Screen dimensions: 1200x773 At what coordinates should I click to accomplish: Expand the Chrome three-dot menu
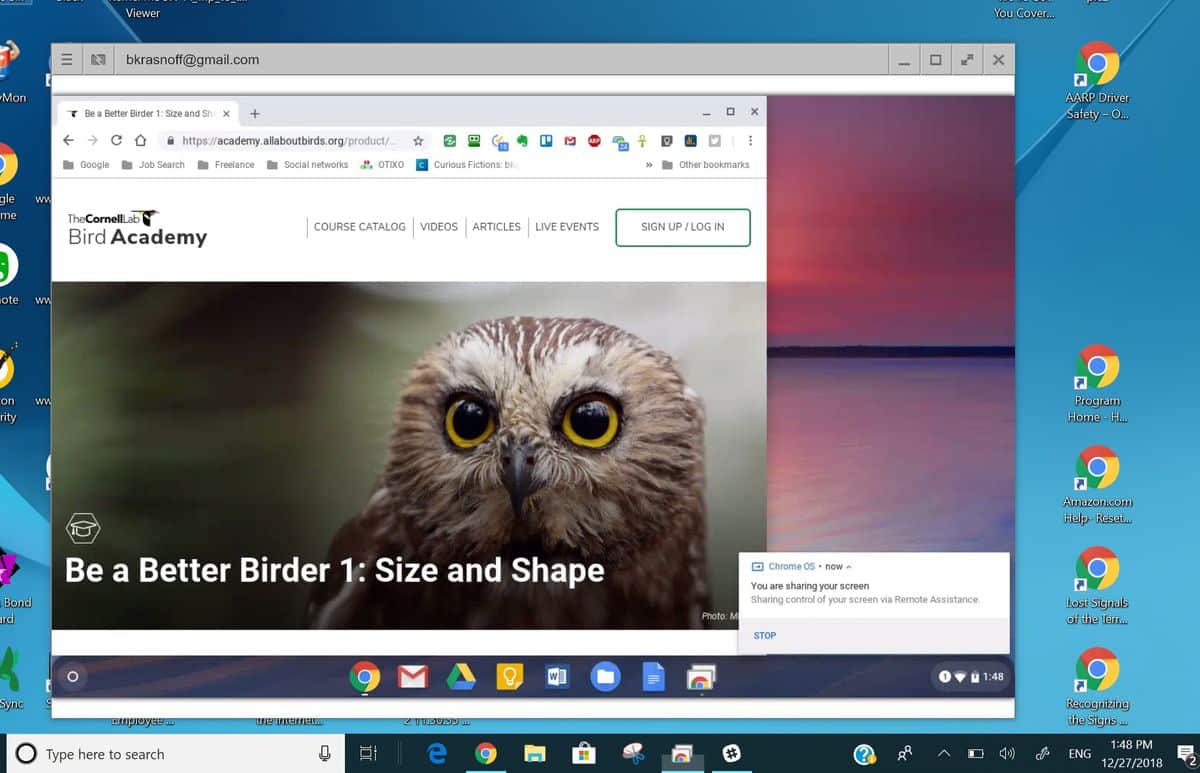pyautogui.click(x=751, y=141)
